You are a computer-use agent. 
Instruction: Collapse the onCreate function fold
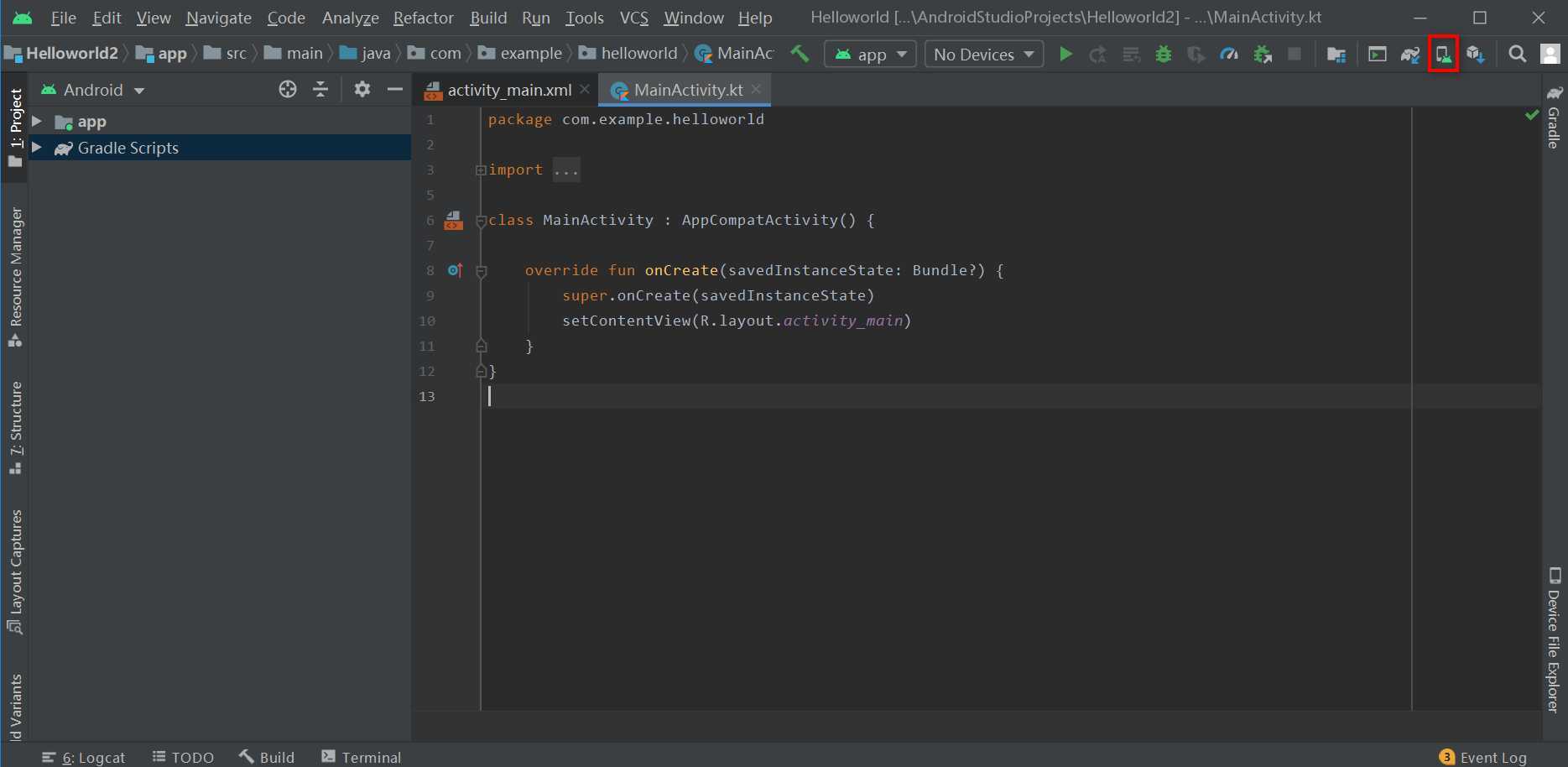(481, 271)
